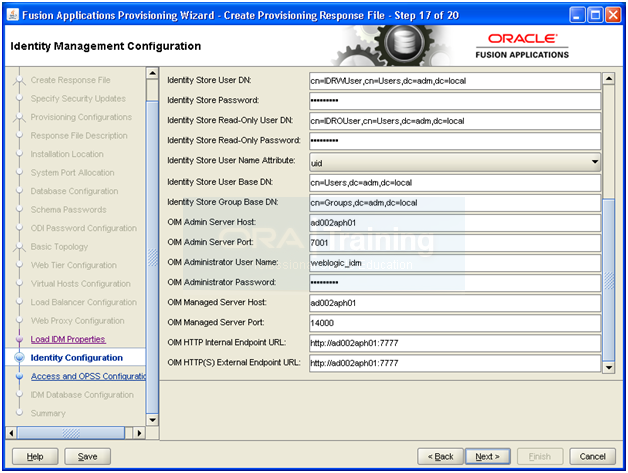Click the Summary step
628x473 pixels.
[x=48, y=413]
